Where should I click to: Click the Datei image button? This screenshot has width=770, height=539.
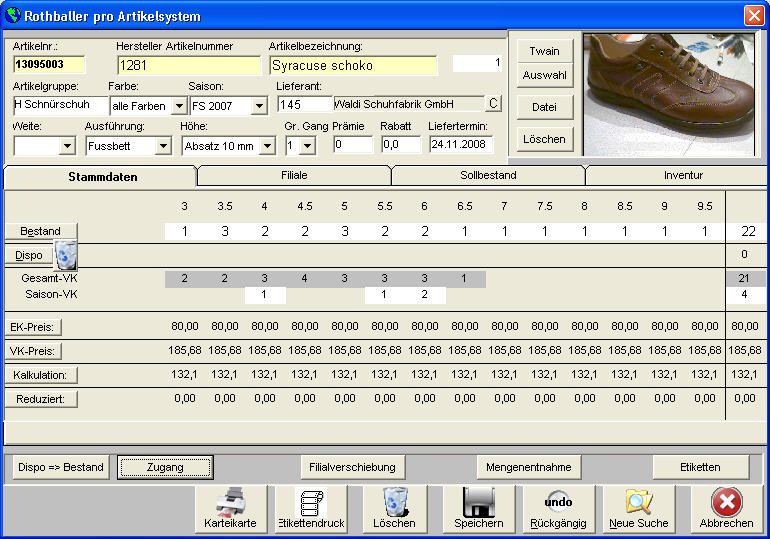(x=545, y=107)
